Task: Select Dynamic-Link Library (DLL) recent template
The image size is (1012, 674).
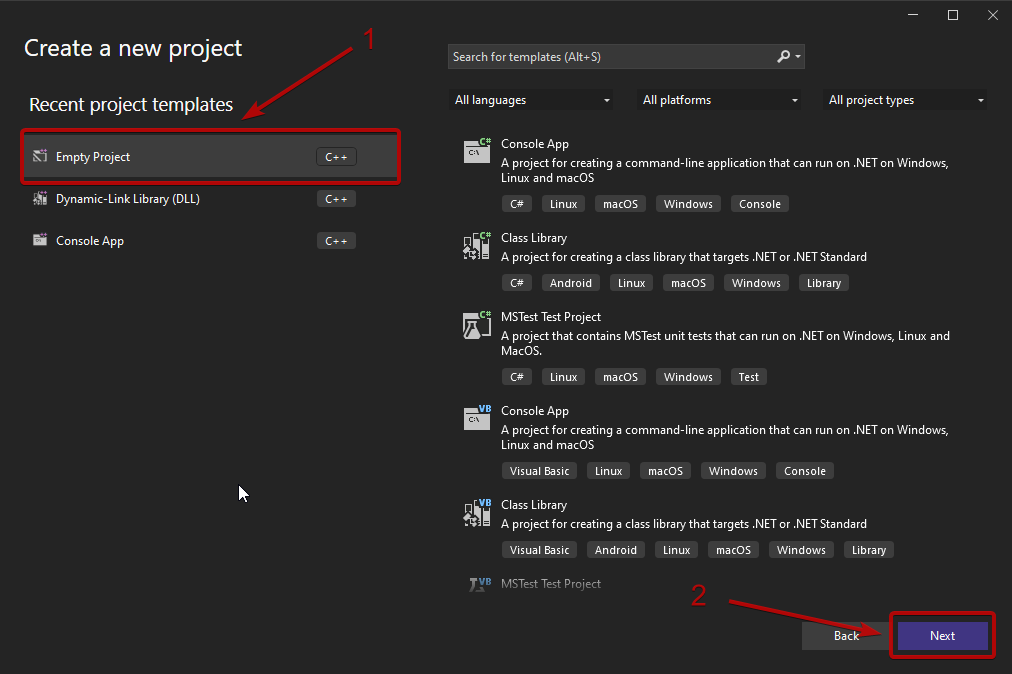Action: click(128, 199)
